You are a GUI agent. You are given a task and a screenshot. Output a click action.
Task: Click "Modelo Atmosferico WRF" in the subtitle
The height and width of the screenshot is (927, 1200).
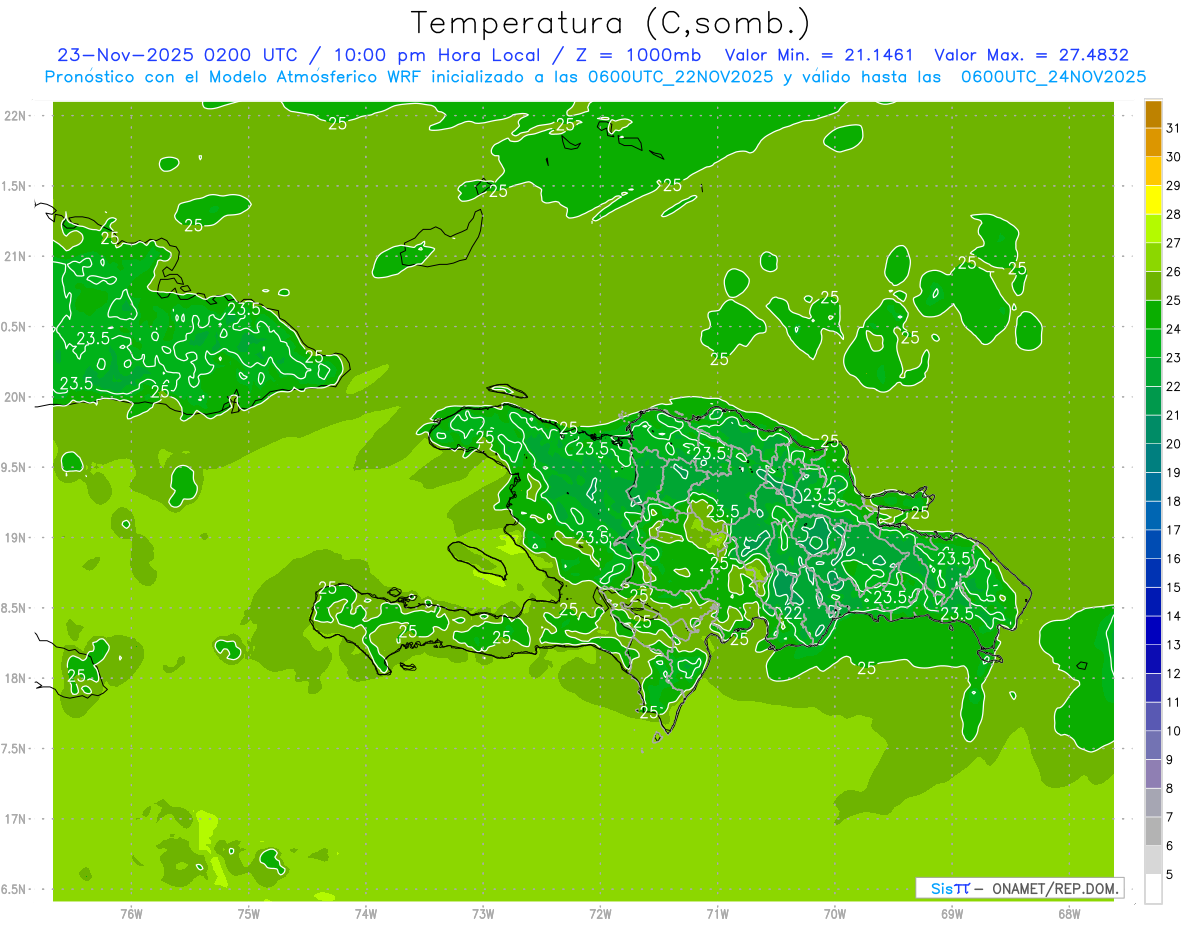[x=319, y=77]
